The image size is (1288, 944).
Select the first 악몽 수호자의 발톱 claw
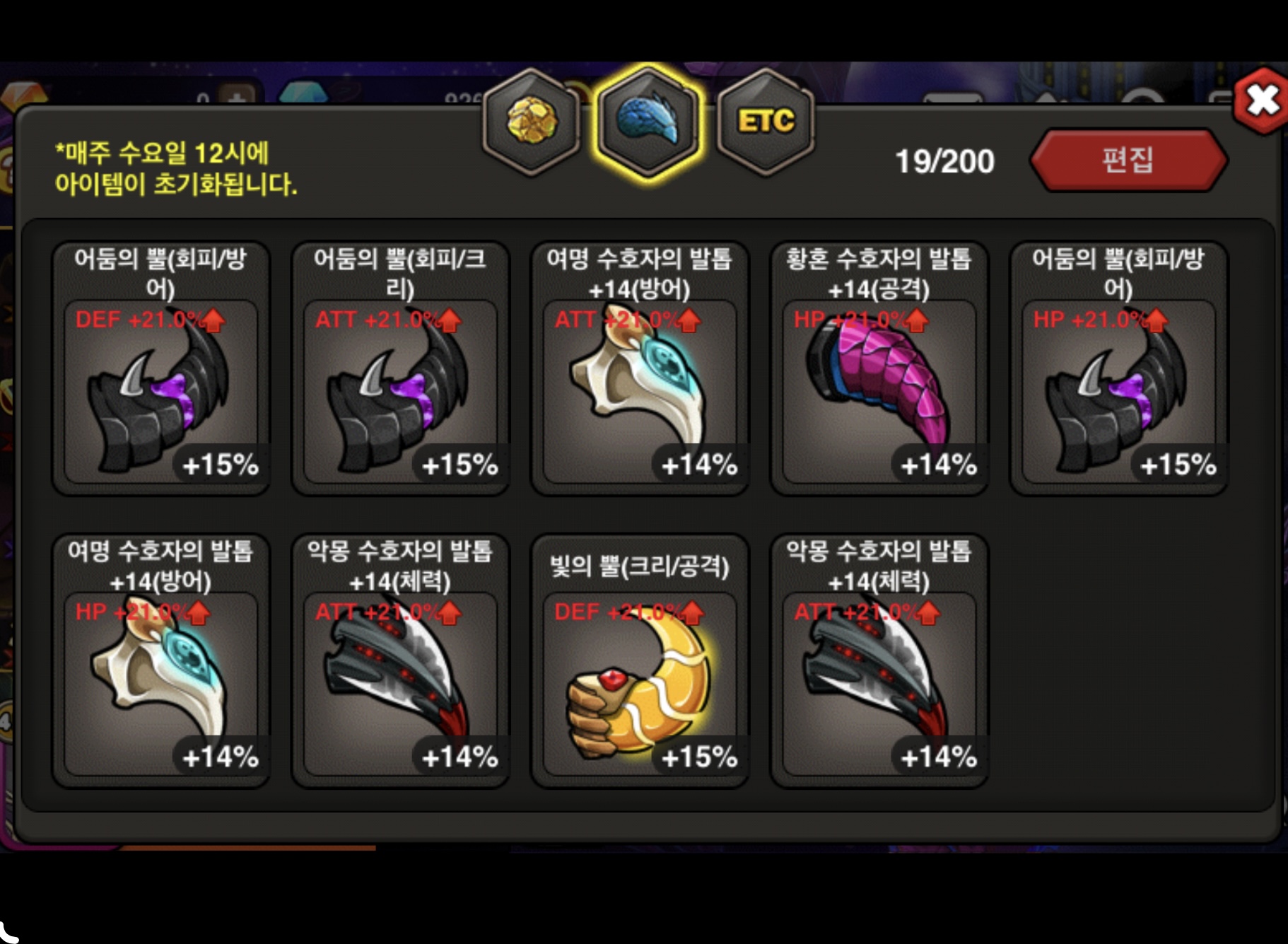point(401,660)
